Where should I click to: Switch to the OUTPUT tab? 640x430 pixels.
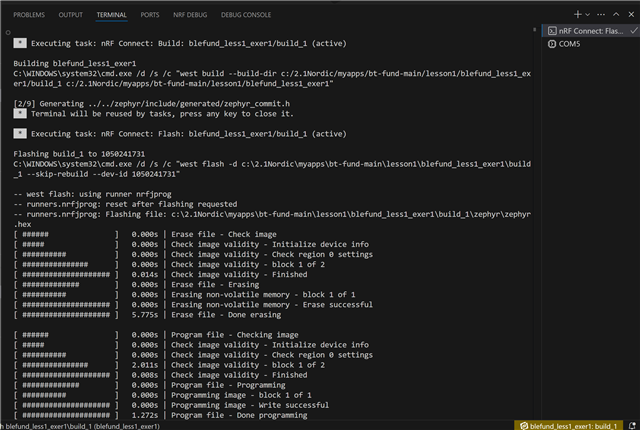[70, 15]
